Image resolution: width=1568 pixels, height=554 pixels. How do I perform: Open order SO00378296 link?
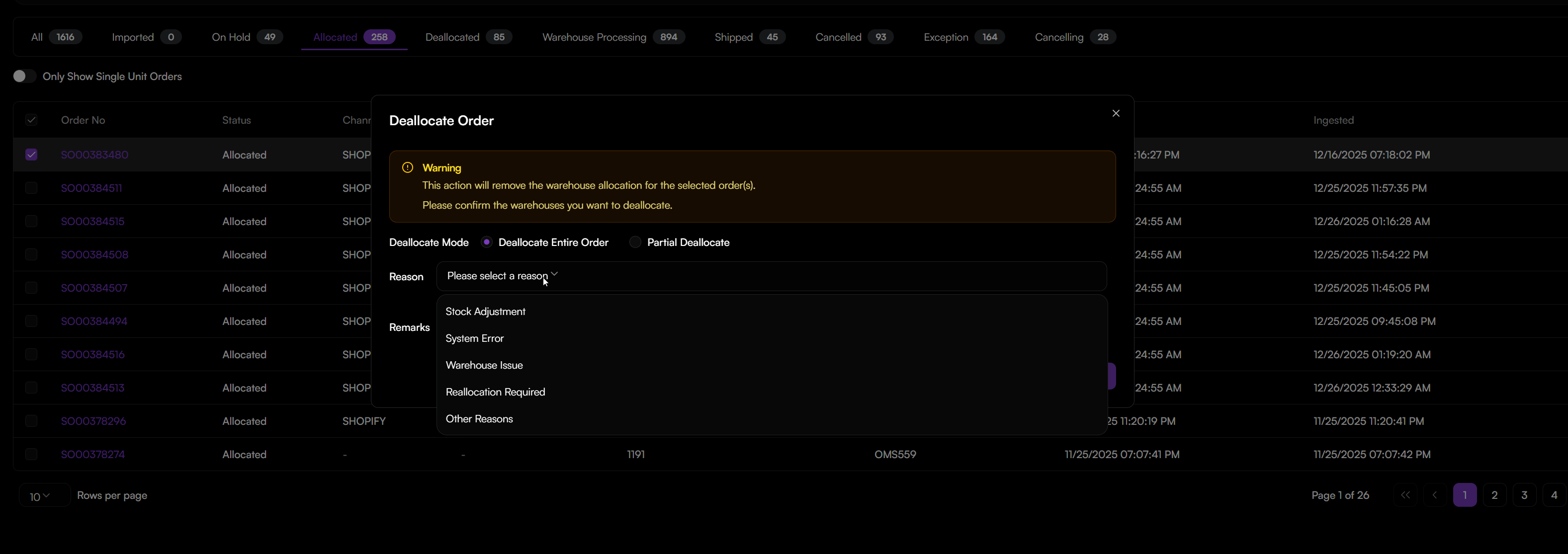click(93, 421)
